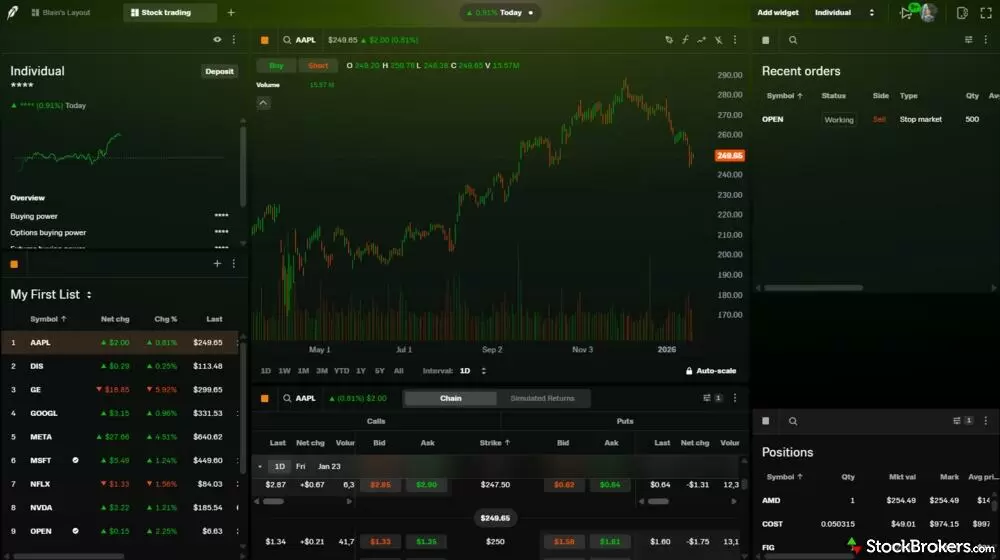The height and width of the screenshot is (560, 1000).
Task: Toggle account value visibility eye icon
Action: click(217, 40)
